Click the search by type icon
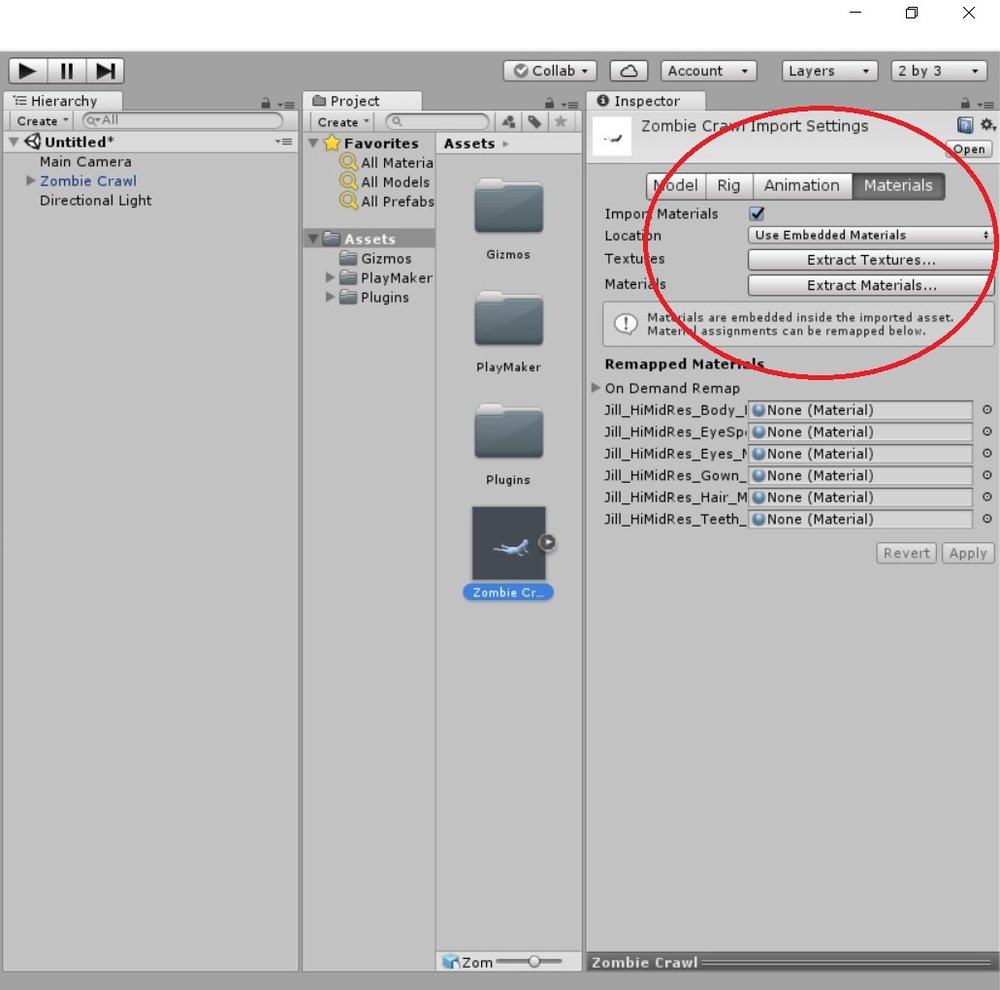 [508, 121]
